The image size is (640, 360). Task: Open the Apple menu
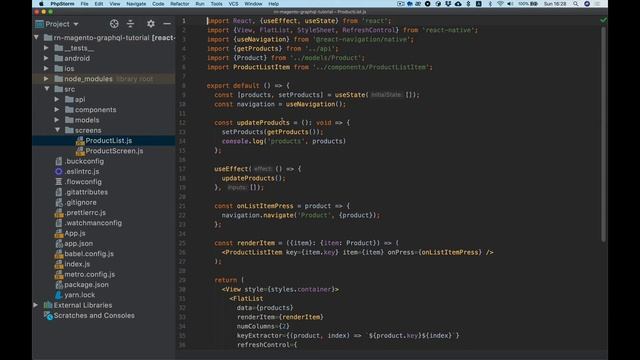41,4
